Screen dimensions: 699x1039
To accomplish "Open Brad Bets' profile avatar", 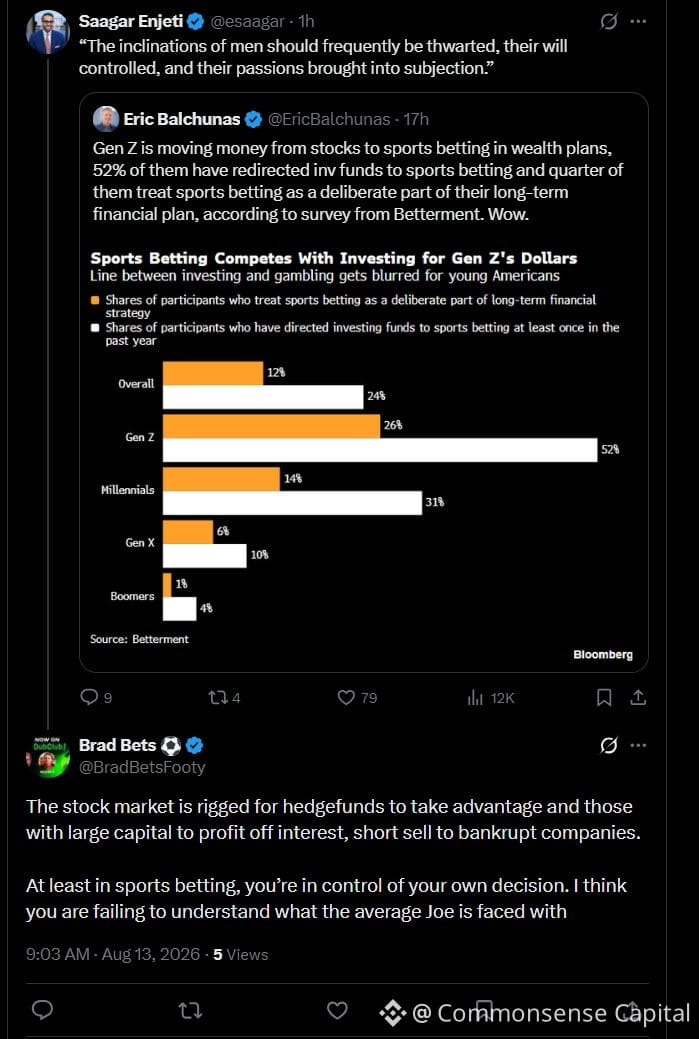I will (x=48, y=756).
